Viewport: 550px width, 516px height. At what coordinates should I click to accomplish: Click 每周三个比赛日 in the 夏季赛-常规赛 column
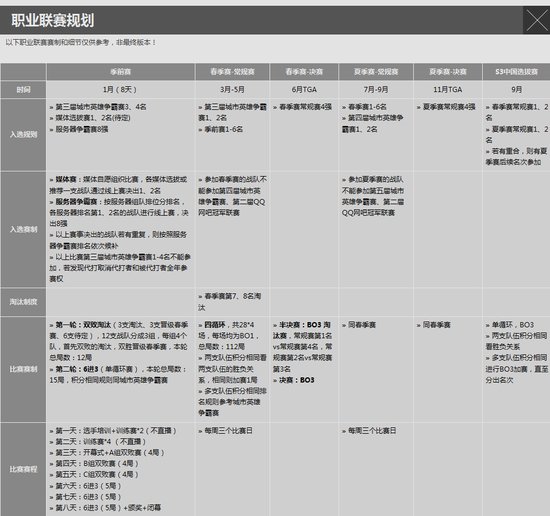pos(369,431)
